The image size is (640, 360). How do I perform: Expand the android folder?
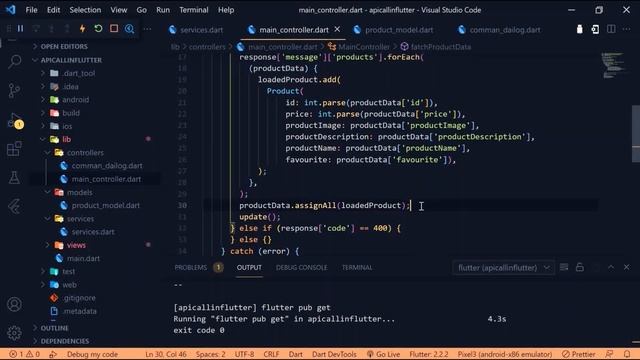pos(75,100)
